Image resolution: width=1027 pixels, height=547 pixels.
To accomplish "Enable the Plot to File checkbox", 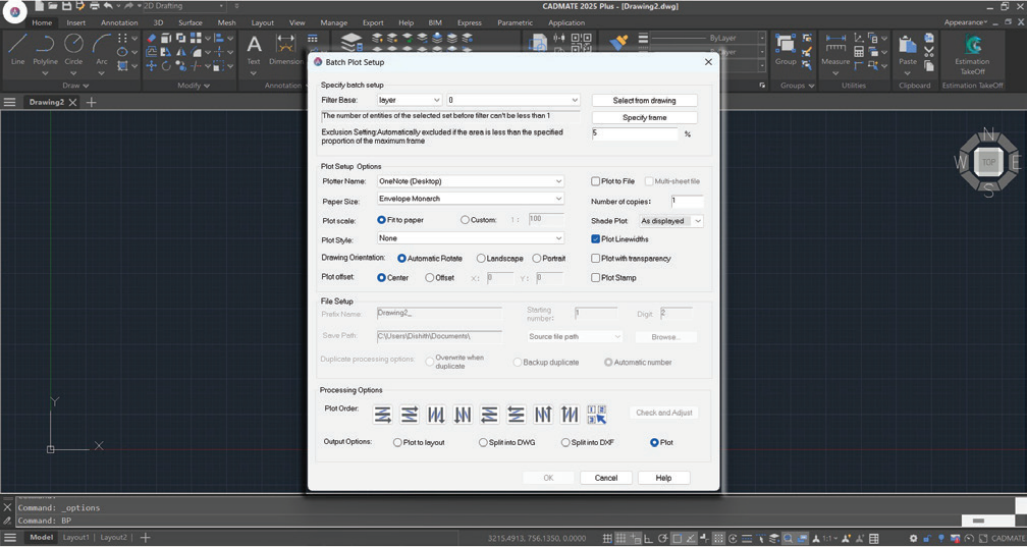I will tap(596, 181).
